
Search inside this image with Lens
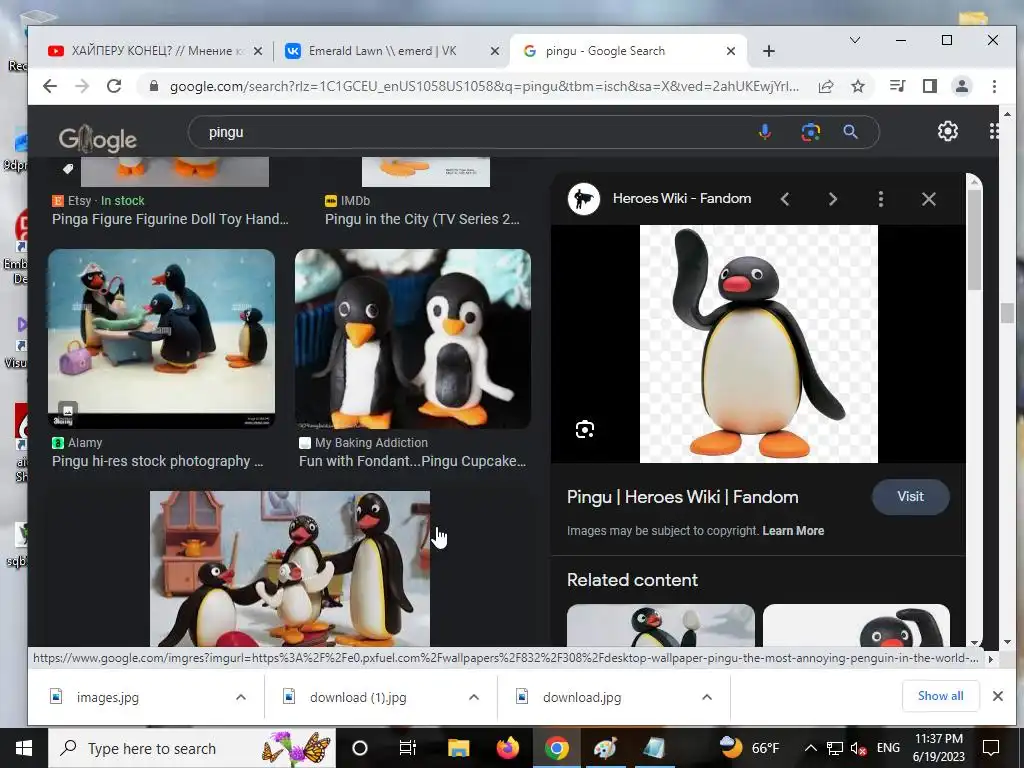point(584,430)
